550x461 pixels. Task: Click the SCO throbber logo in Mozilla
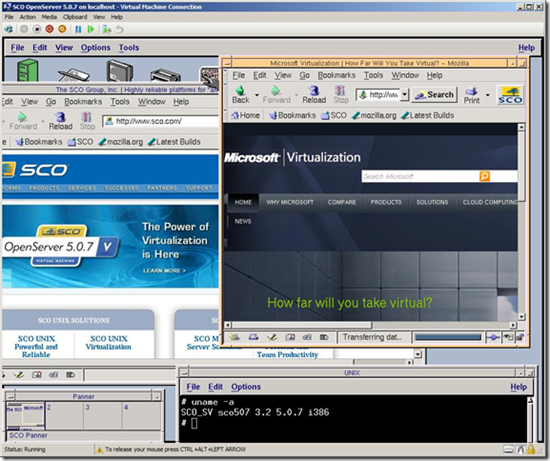[510, 95]
